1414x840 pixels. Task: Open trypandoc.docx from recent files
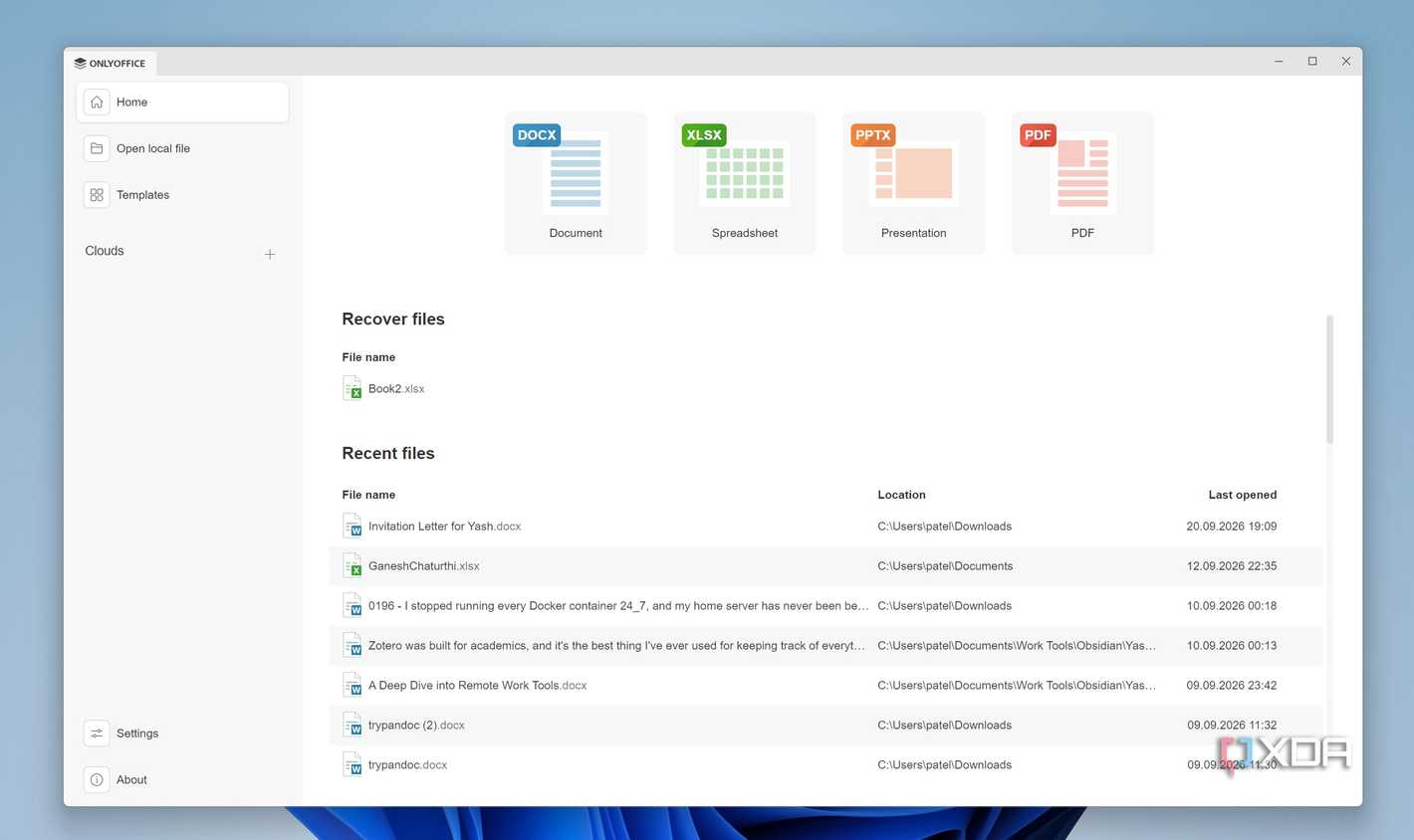pos(407,765)
